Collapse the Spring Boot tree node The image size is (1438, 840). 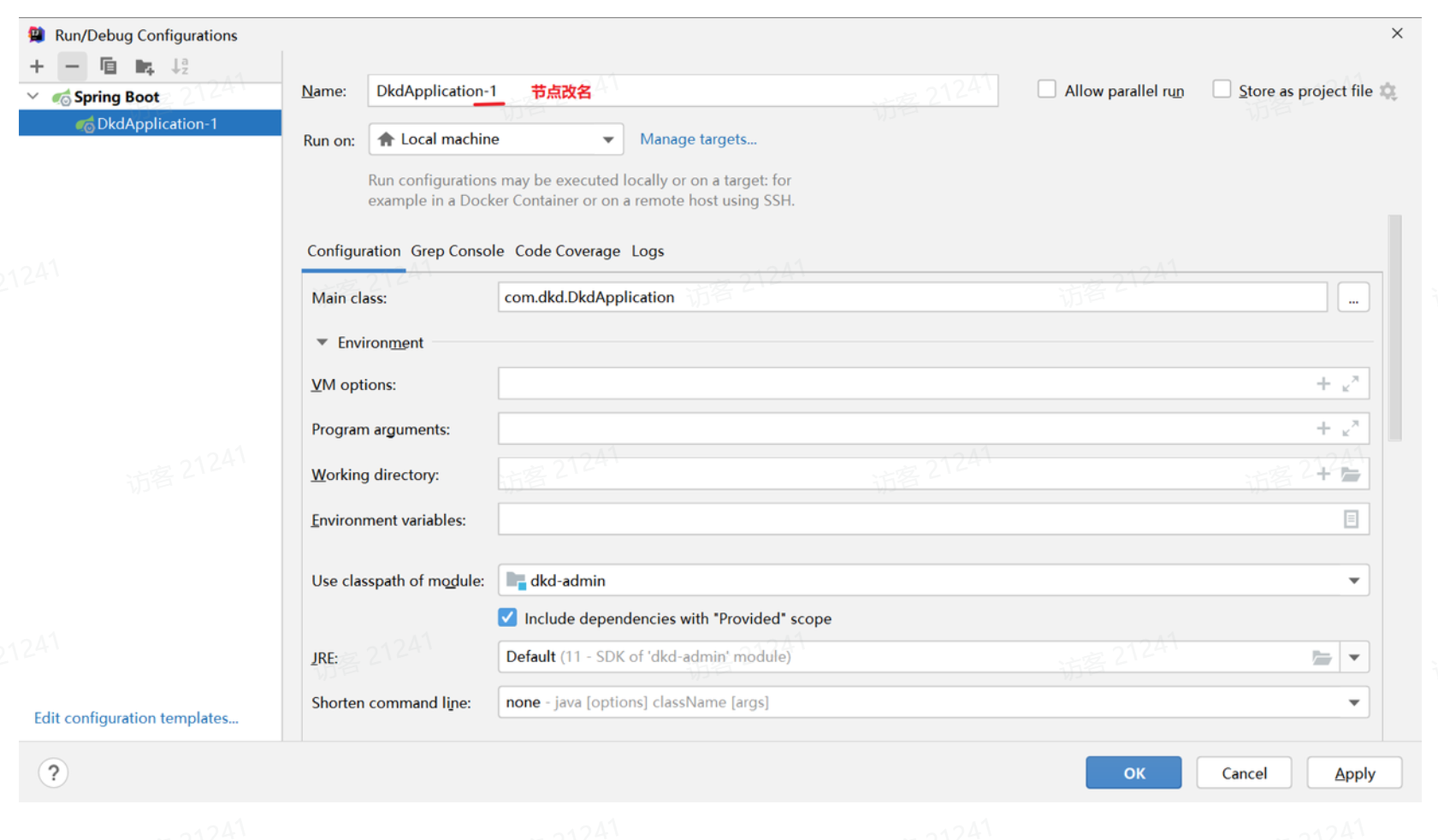point(33,97)
